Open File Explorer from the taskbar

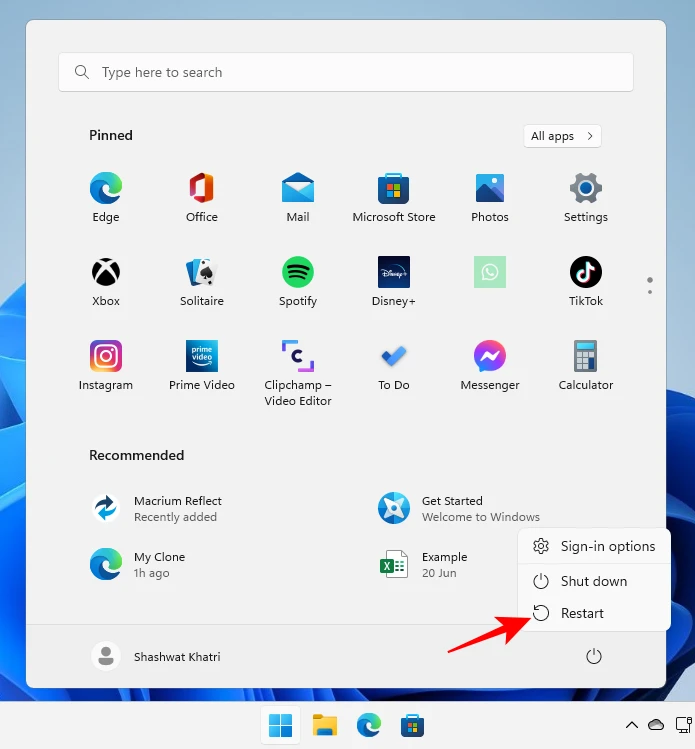pyautogui.click(x=325, y=725)
